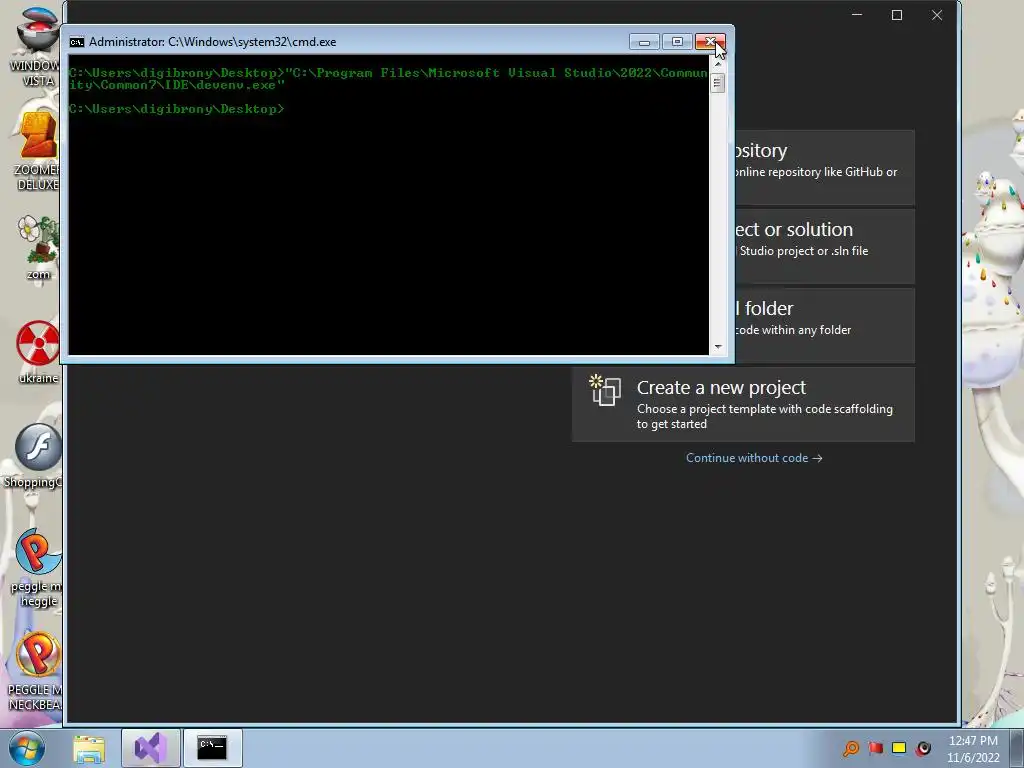Image resolution: width=1024 pixels, height=768 pixels.
Task: Click the cmd scrollbar up arrow
Action: (x=718, y=65)
